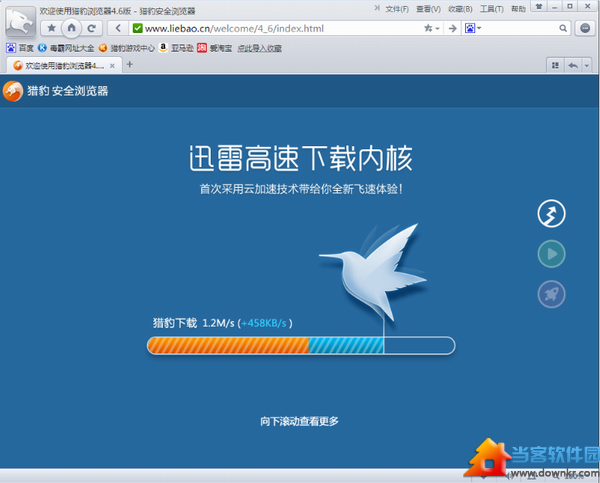Open the Baidu search engine selector
The image size is (600, 483).
(x=473, y=28)
